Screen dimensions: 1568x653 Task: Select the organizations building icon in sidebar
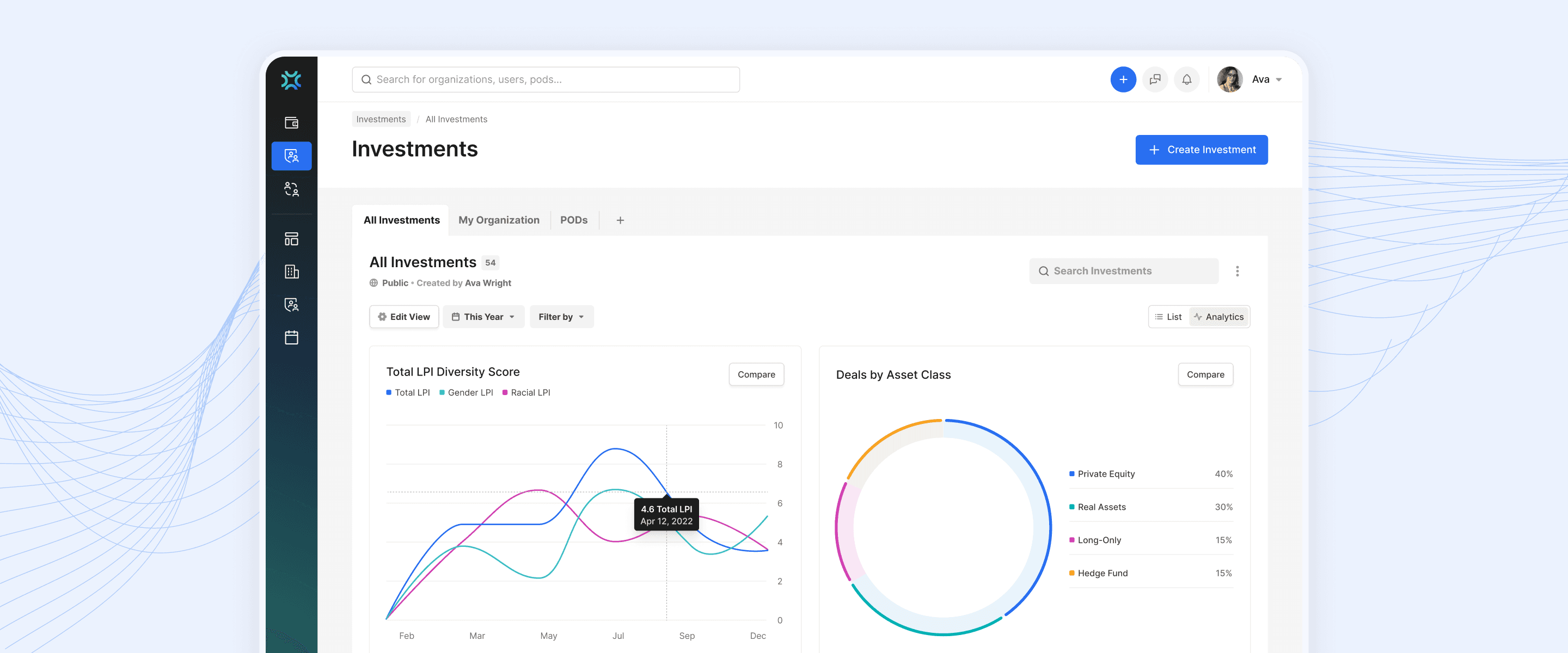coord(292,272)
